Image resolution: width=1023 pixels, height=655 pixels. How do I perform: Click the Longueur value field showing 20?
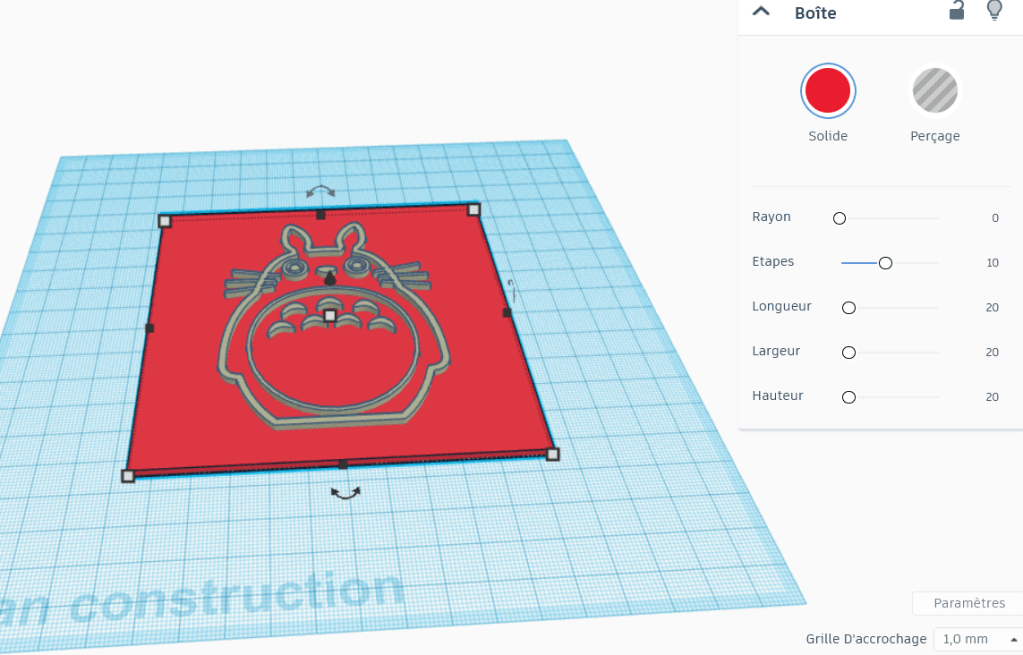coord(991,307)
